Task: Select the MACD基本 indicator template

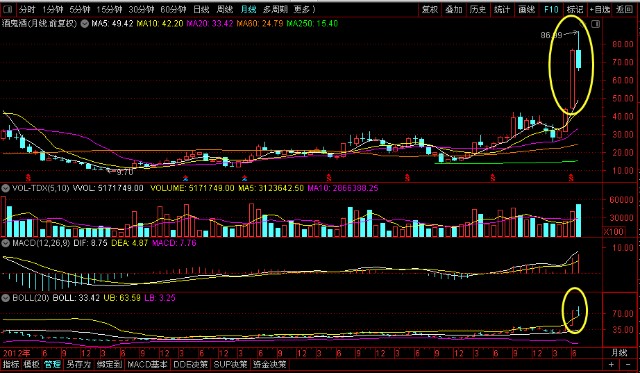Action: tap(147, 364)
